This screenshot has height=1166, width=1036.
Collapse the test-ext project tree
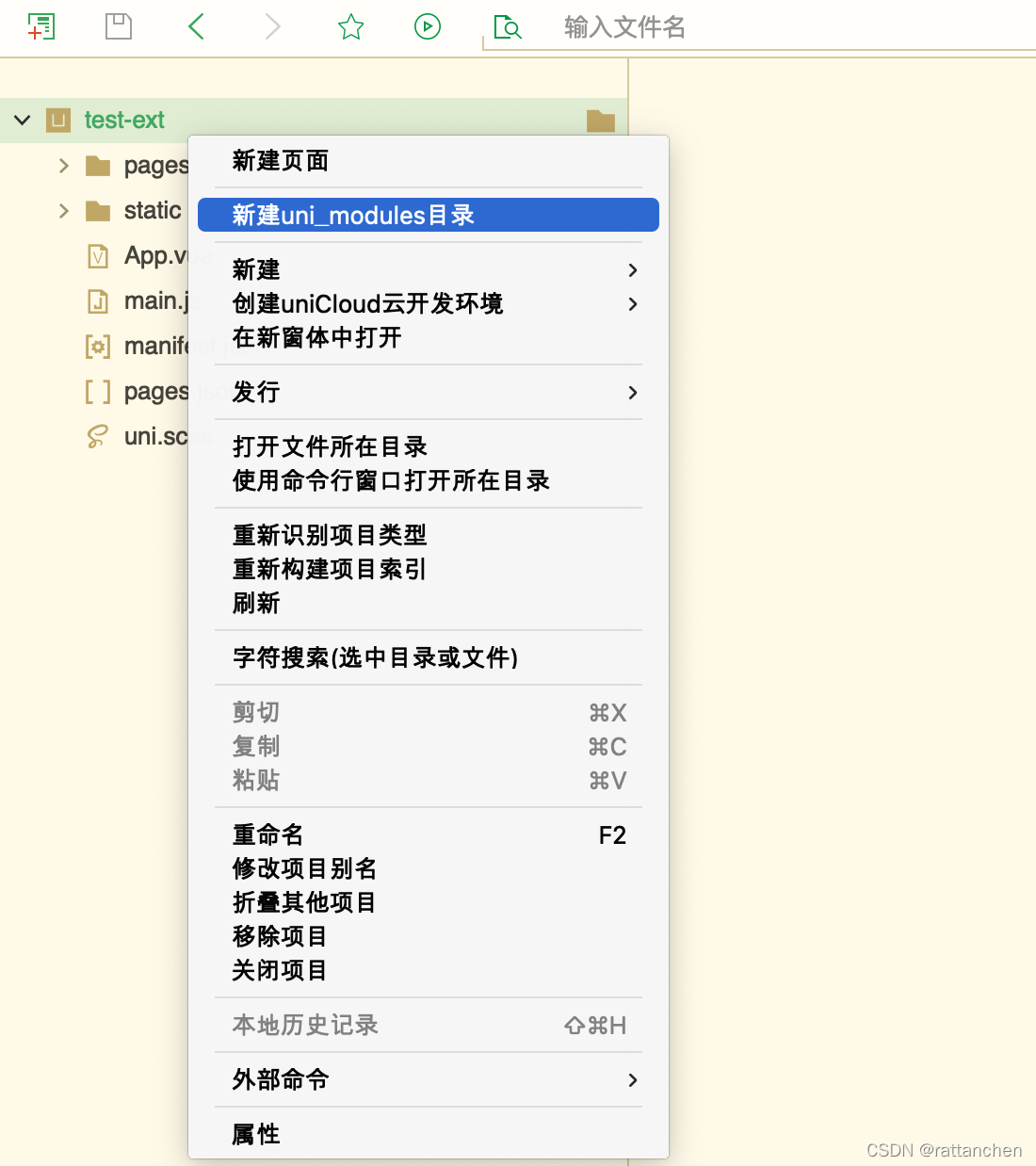click(21, 120)
